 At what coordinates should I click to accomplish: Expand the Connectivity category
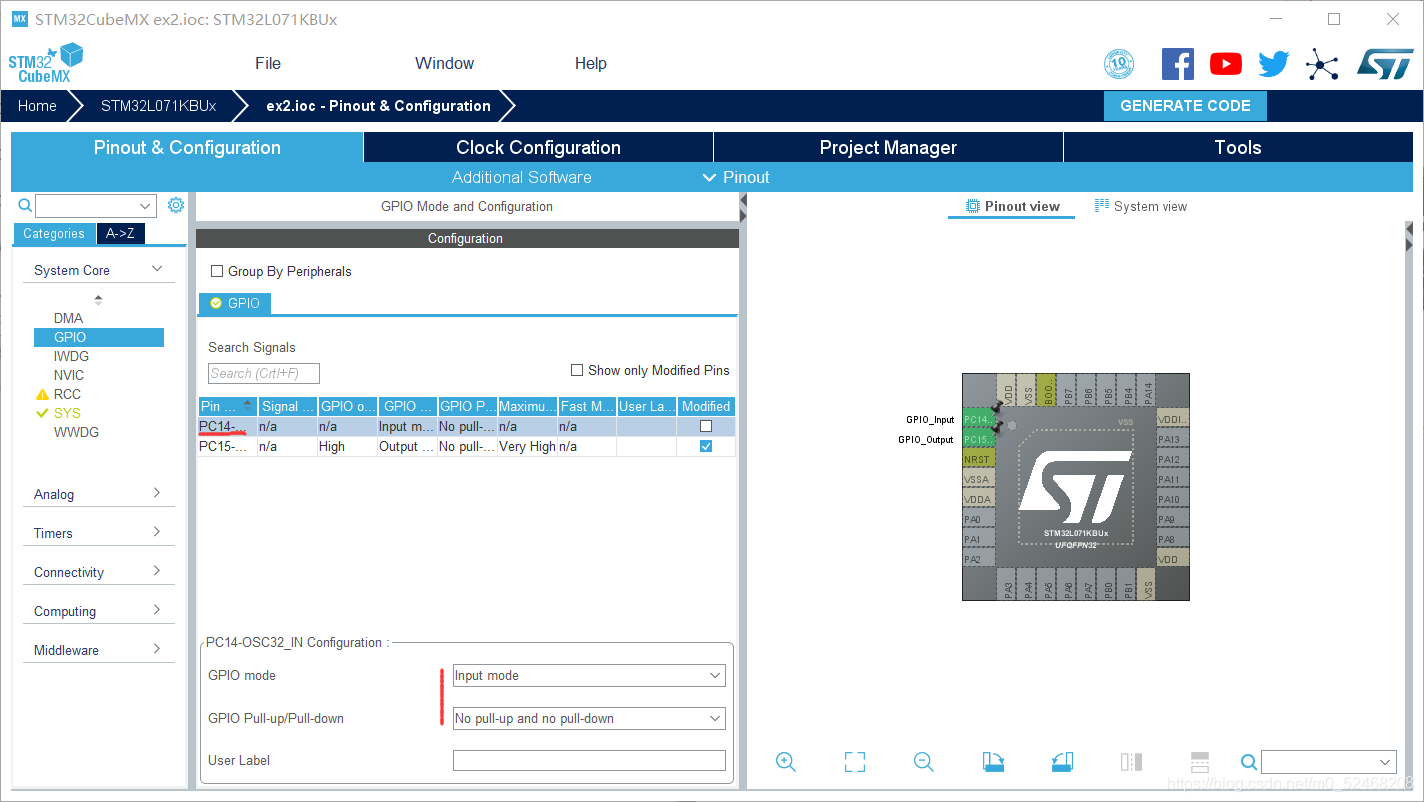pos(157,571)
